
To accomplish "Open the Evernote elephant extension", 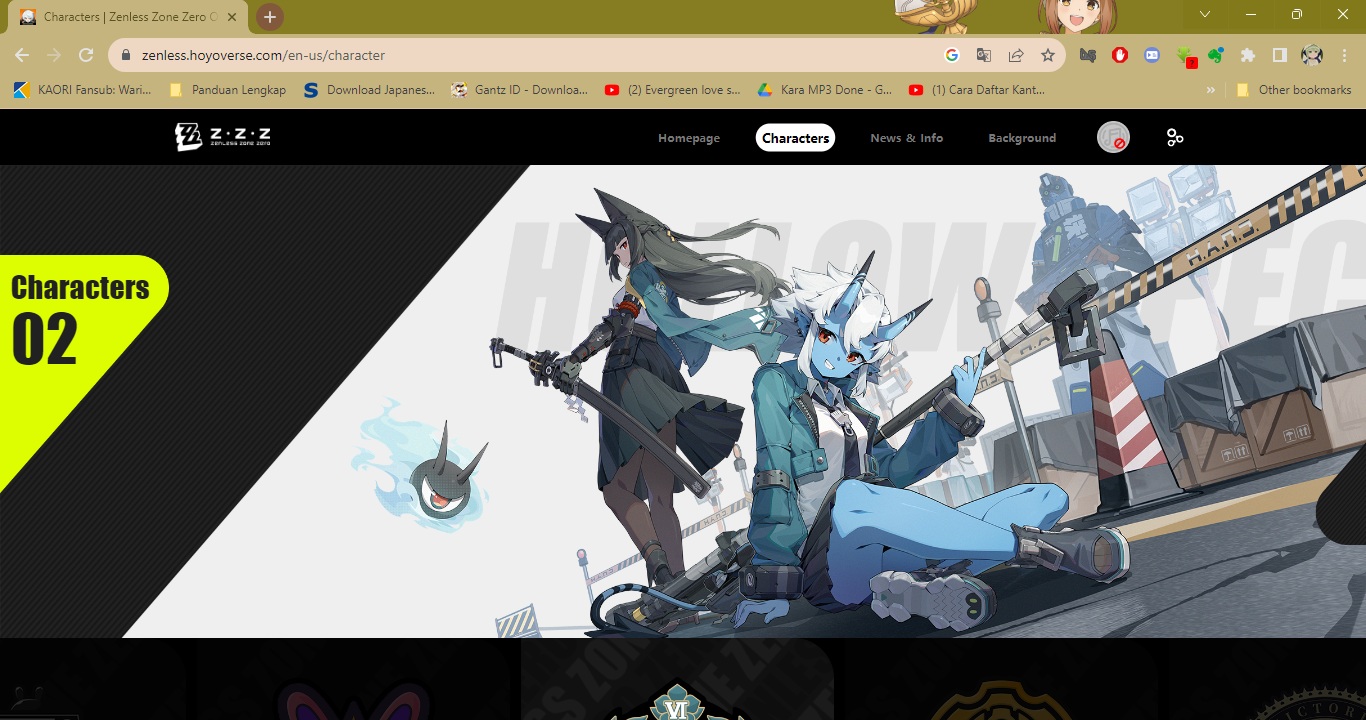I will click(x=1216, y=56).
